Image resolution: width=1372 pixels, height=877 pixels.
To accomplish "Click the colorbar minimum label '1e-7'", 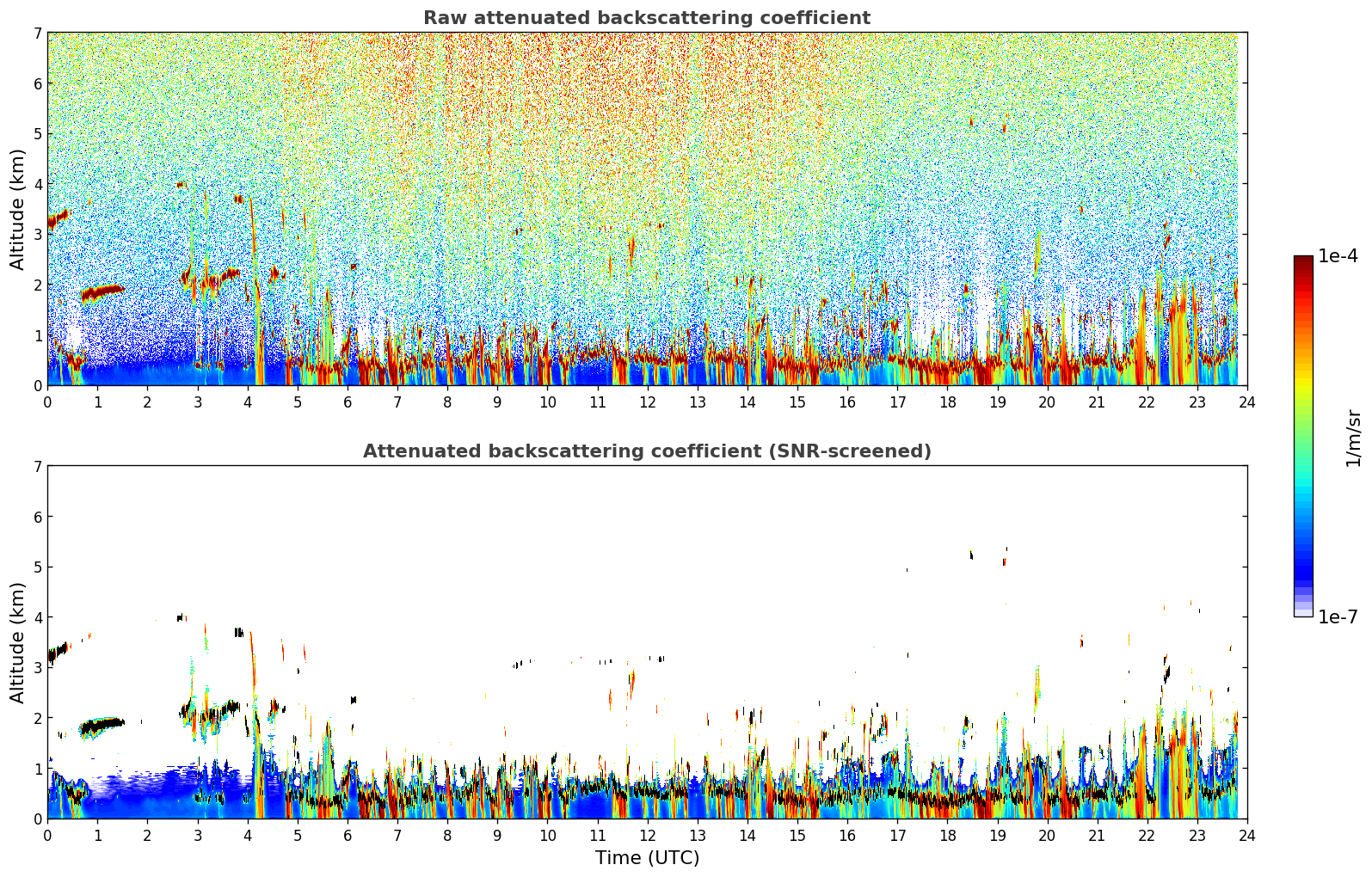I will [x=1338, y=616].
